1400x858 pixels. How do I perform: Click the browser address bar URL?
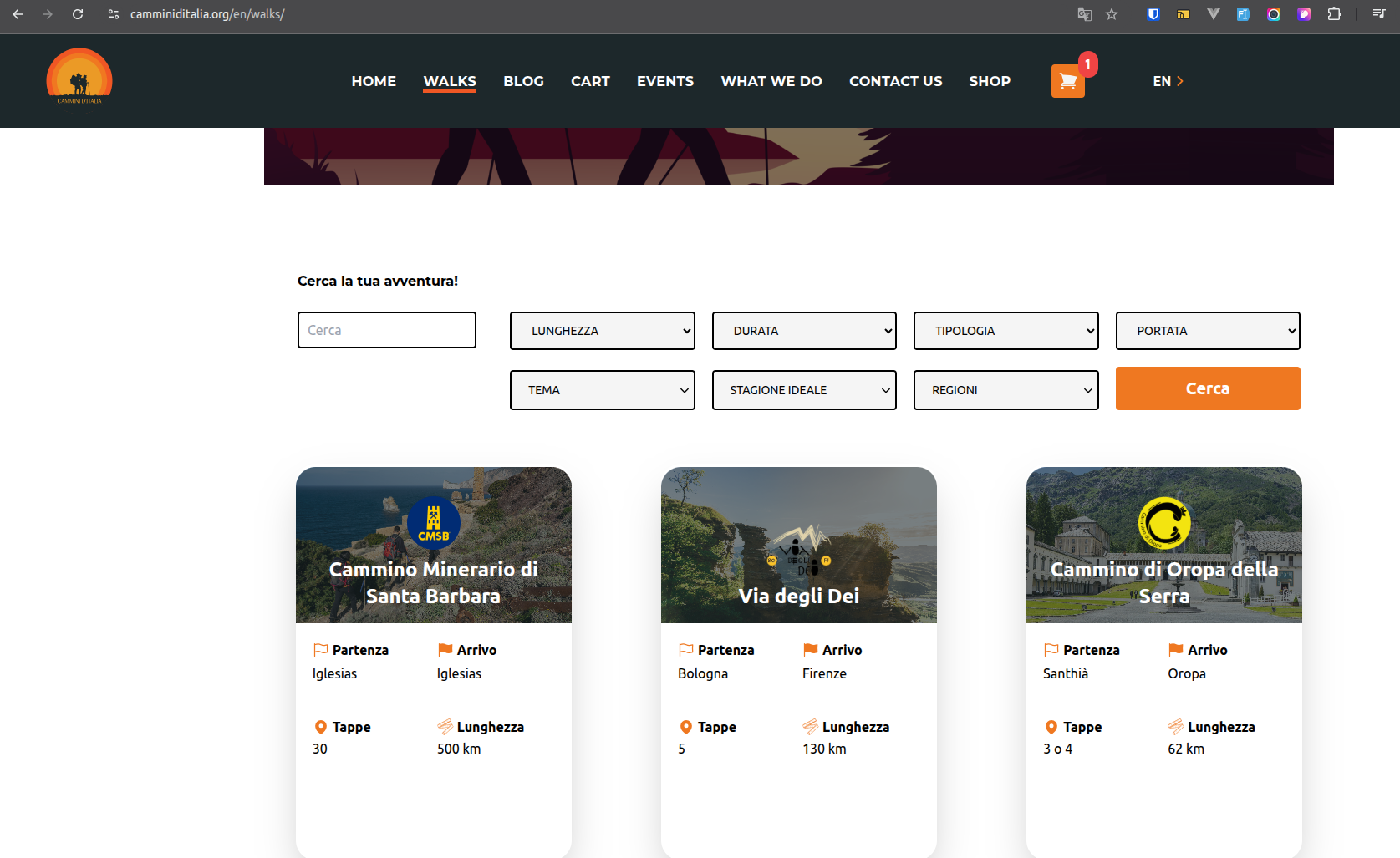pos(207,14)
